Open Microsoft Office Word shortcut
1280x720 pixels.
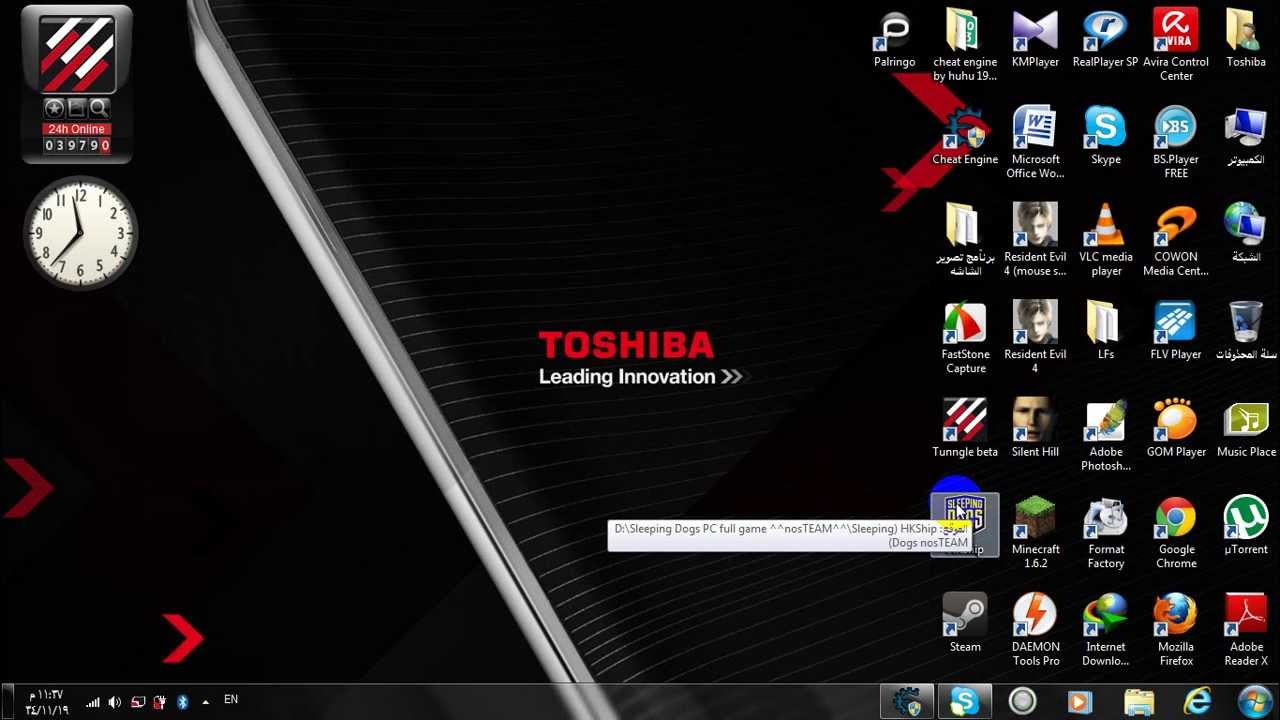click(1035, 143)
